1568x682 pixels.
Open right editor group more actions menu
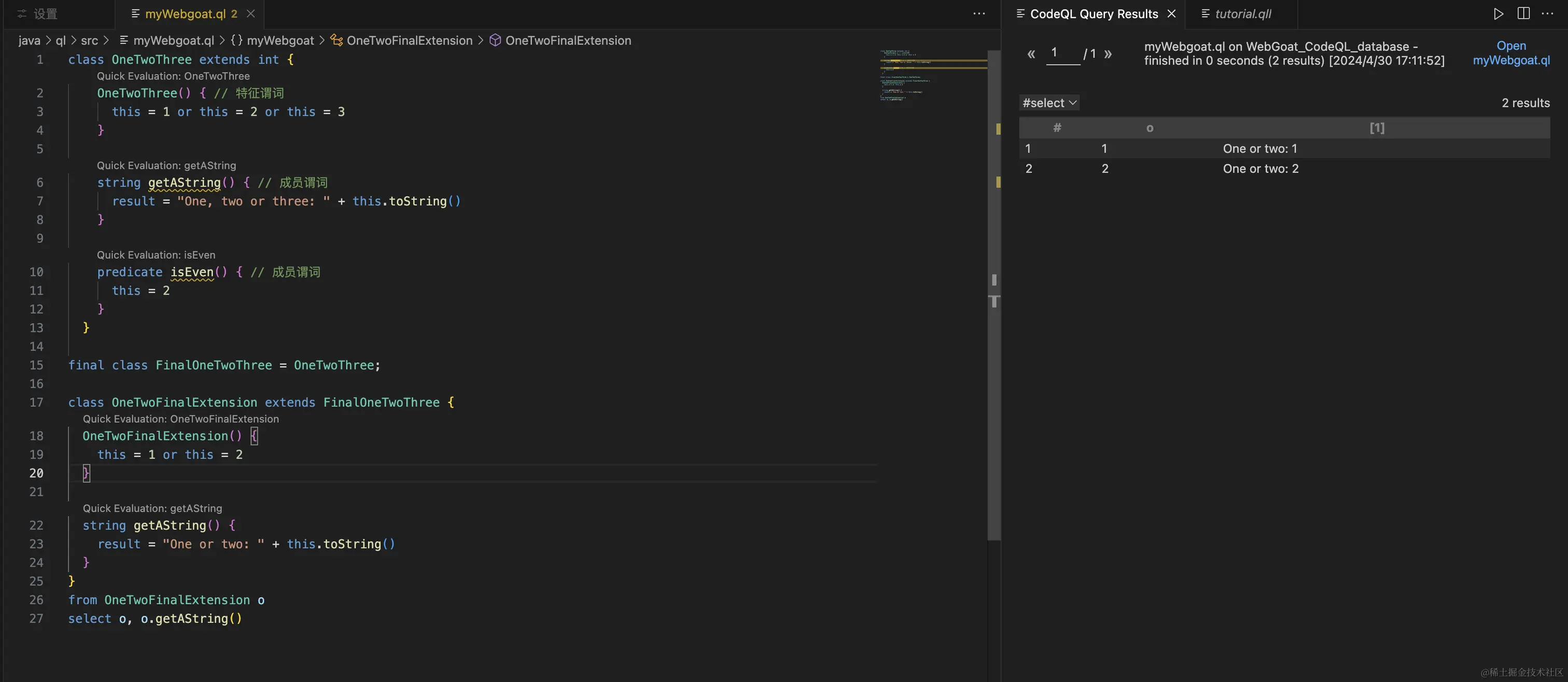pos(1547,13)
